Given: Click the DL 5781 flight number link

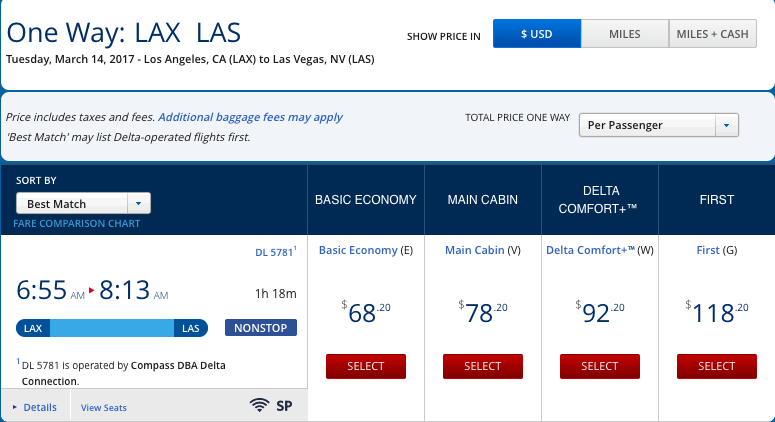Looking at the screenshot, I should point(274,252).
